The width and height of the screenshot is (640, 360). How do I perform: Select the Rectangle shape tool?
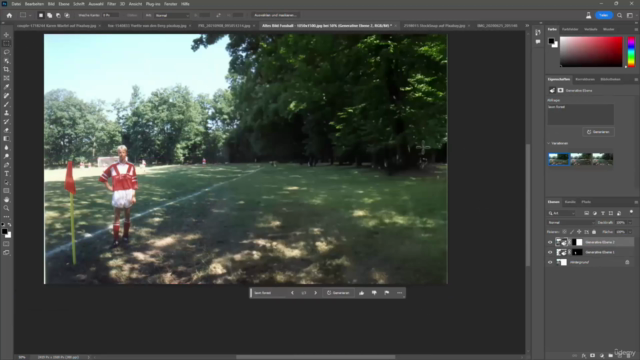click(x=6, y=191)
